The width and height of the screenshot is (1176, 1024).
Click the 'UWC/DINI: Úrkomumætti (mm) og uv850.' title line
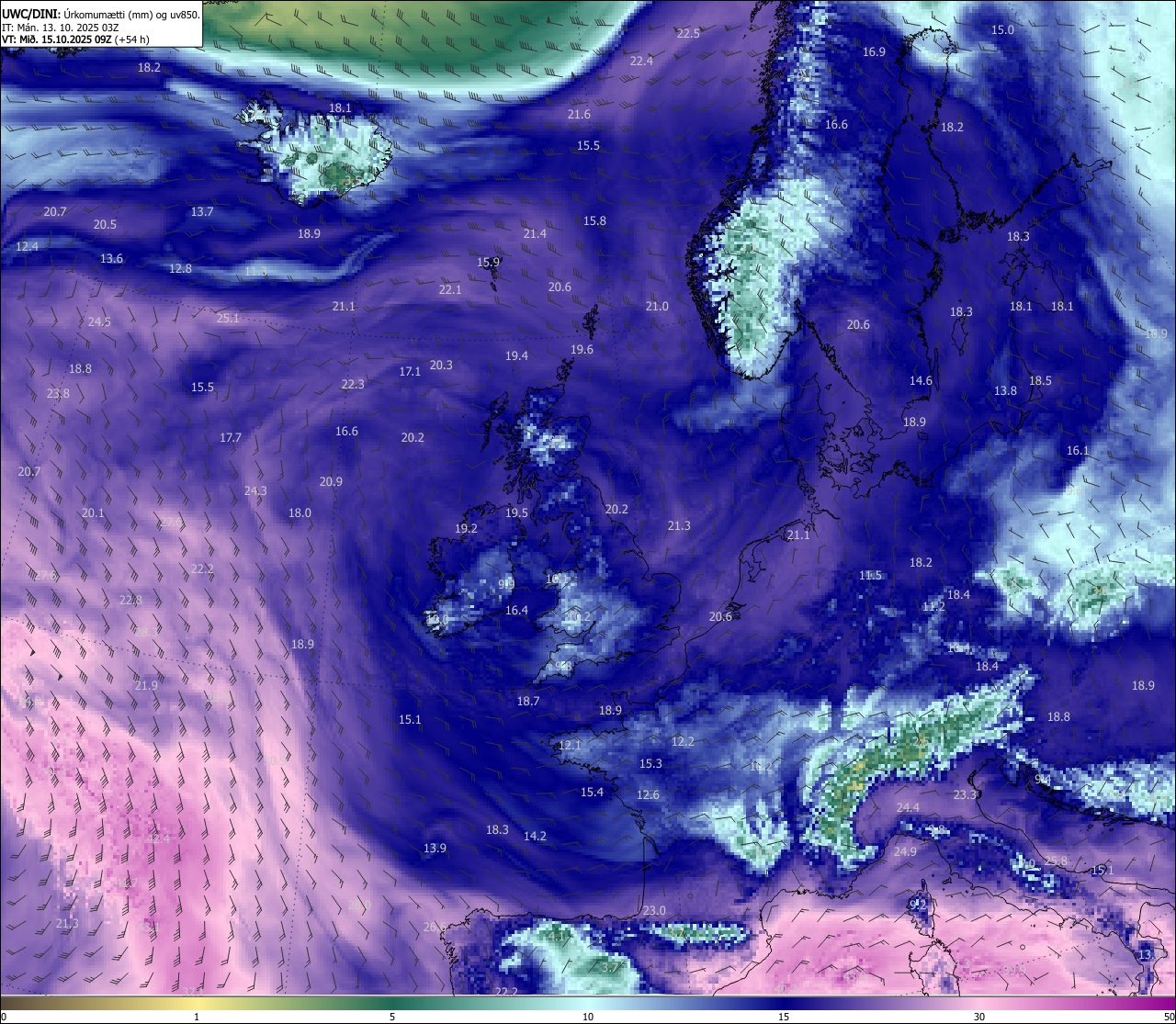click(x=100, y=15)
